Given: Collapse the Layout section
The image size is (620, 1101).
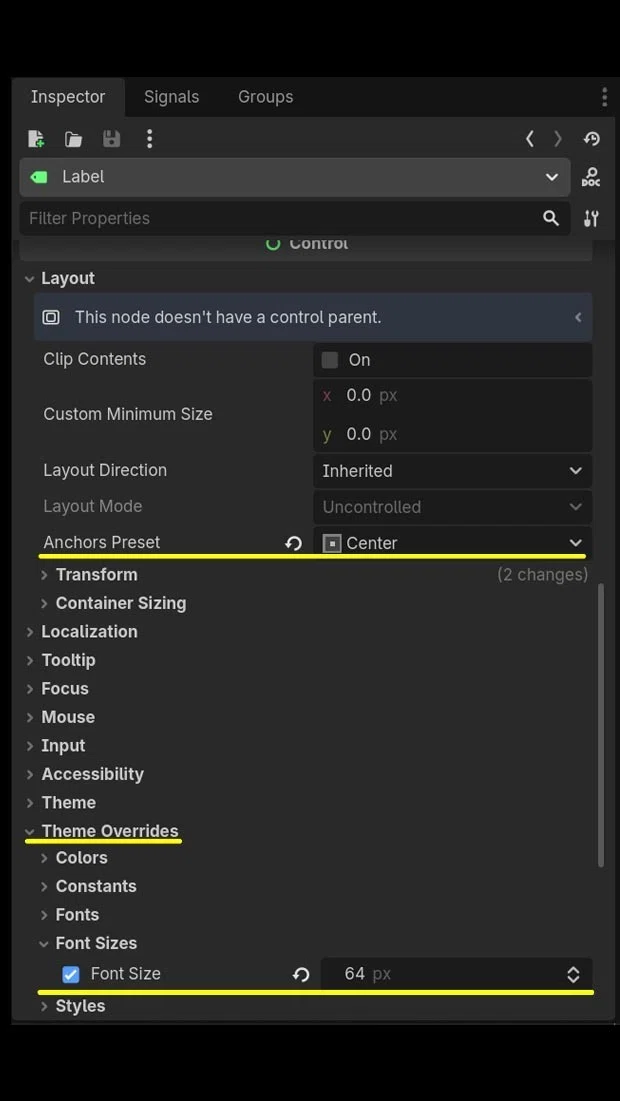Looking at the screenshot, I should click(x=67, y=278).
